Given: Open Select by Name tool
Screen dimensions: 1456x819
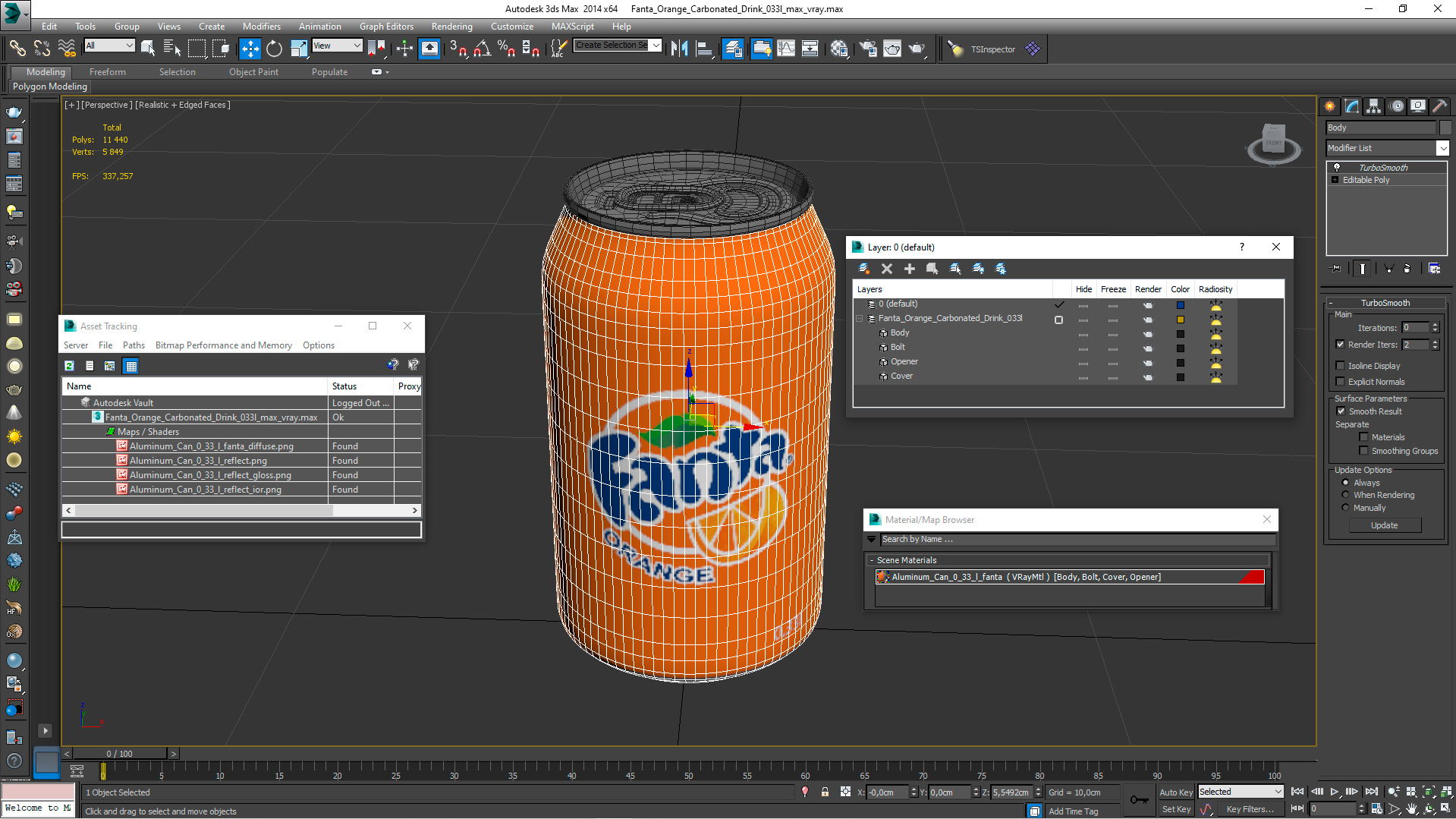Looking at the screenshot, I should coord(172,49).
